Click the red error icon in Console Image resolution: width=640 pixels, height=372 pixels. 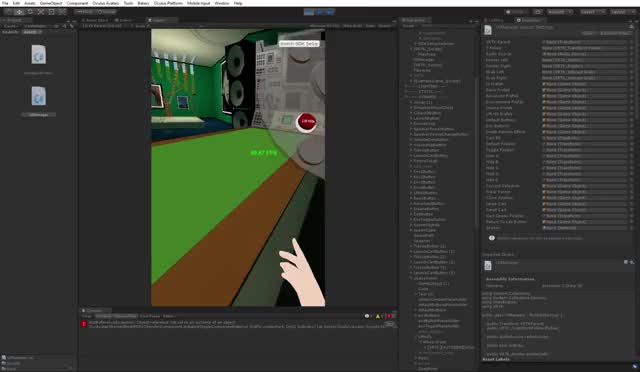(84, 324)
